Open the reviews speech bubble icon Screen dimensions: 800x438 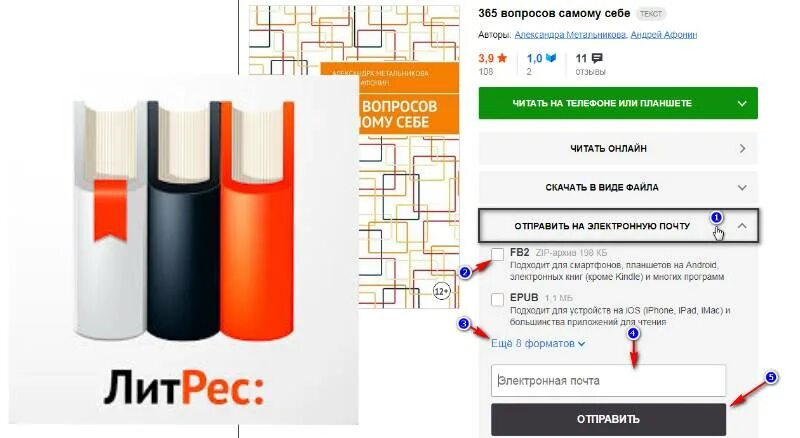(597, 58)
